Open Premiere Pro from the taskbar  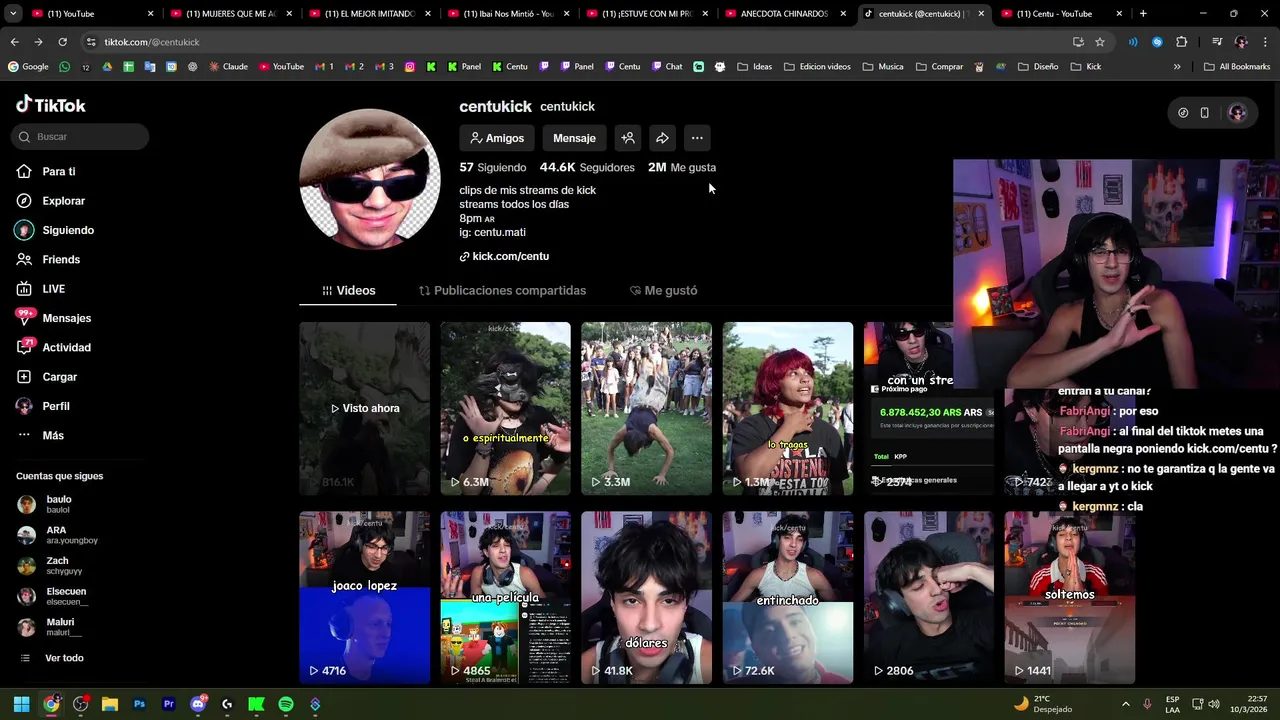point(168,704)
